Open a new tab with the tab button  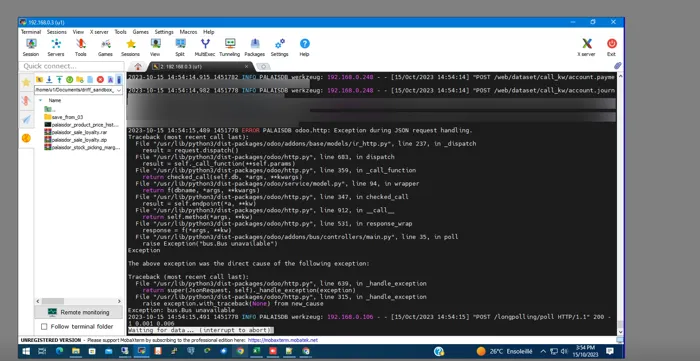(x=263, y=66)
